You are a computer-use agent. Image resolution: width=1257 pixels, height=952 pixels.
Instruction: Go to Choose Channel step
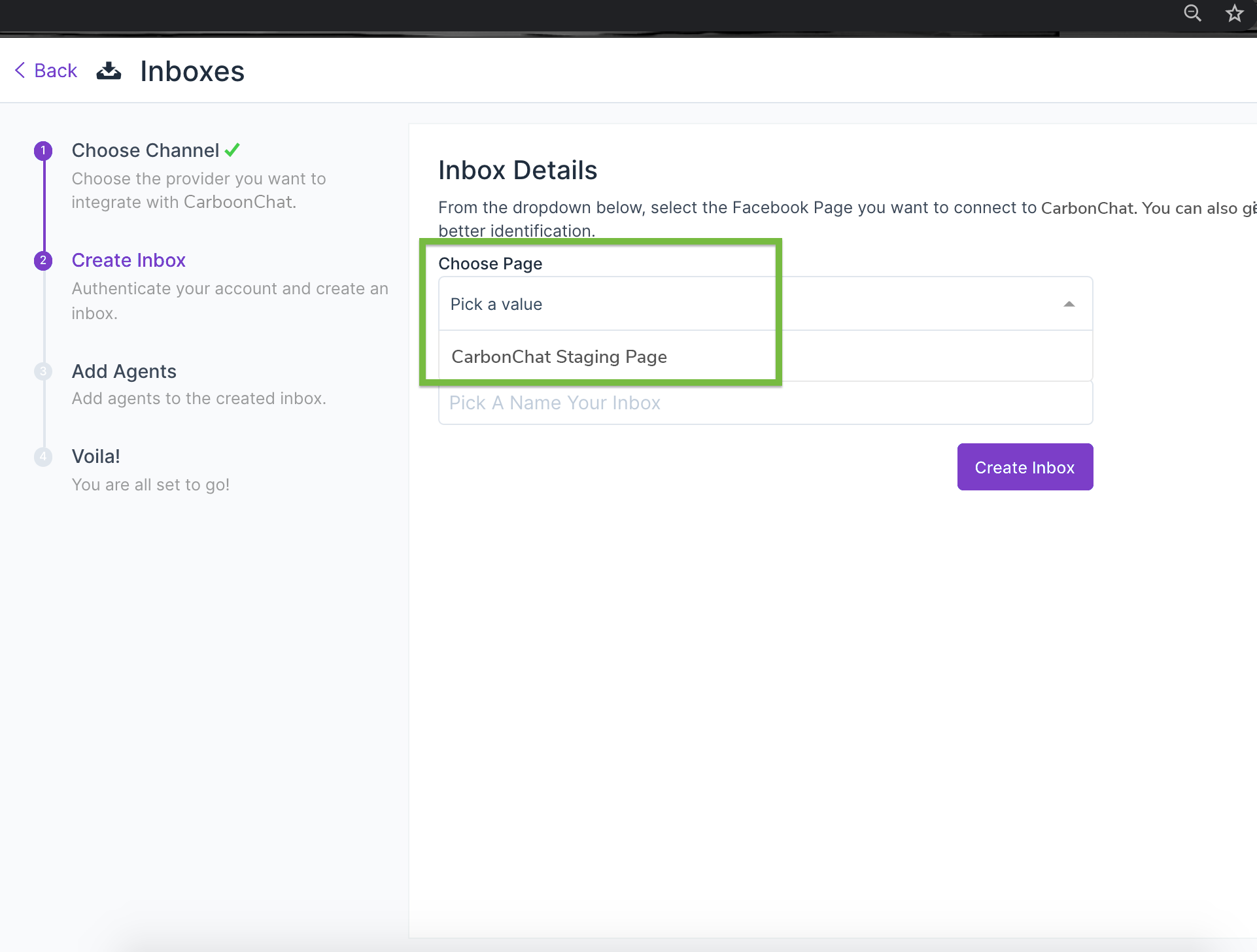(145, 151)
